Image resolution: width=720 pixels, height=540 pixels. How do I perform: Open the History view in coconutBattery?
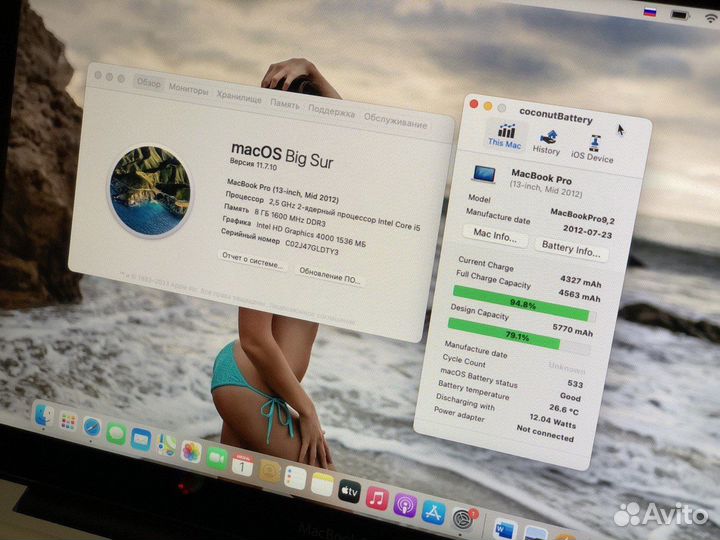point(546,142)
